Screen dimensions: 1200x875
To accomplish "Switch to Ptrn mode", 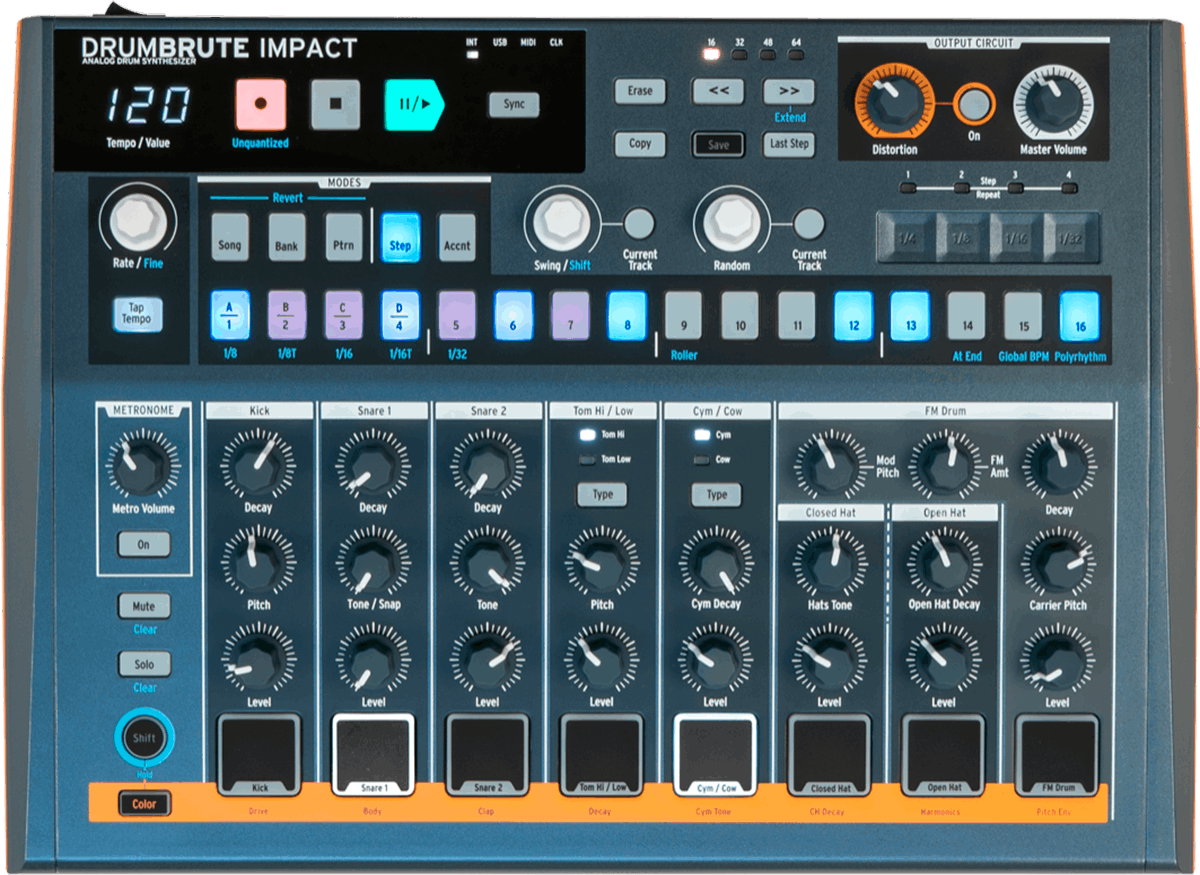I will (343, 238).
